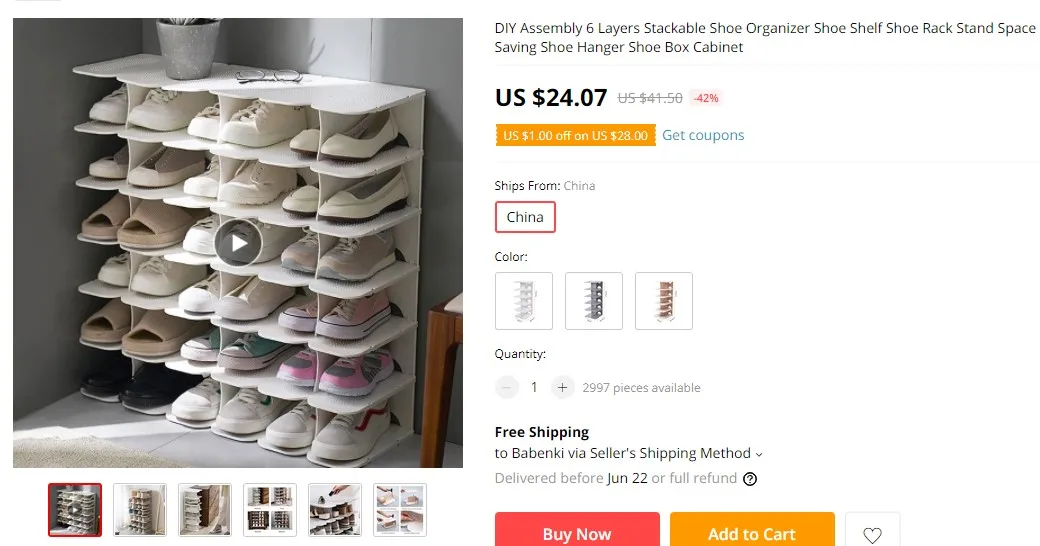1040x546 pixels.
Task: Select the China ships-from option
Action: (525, 217)
